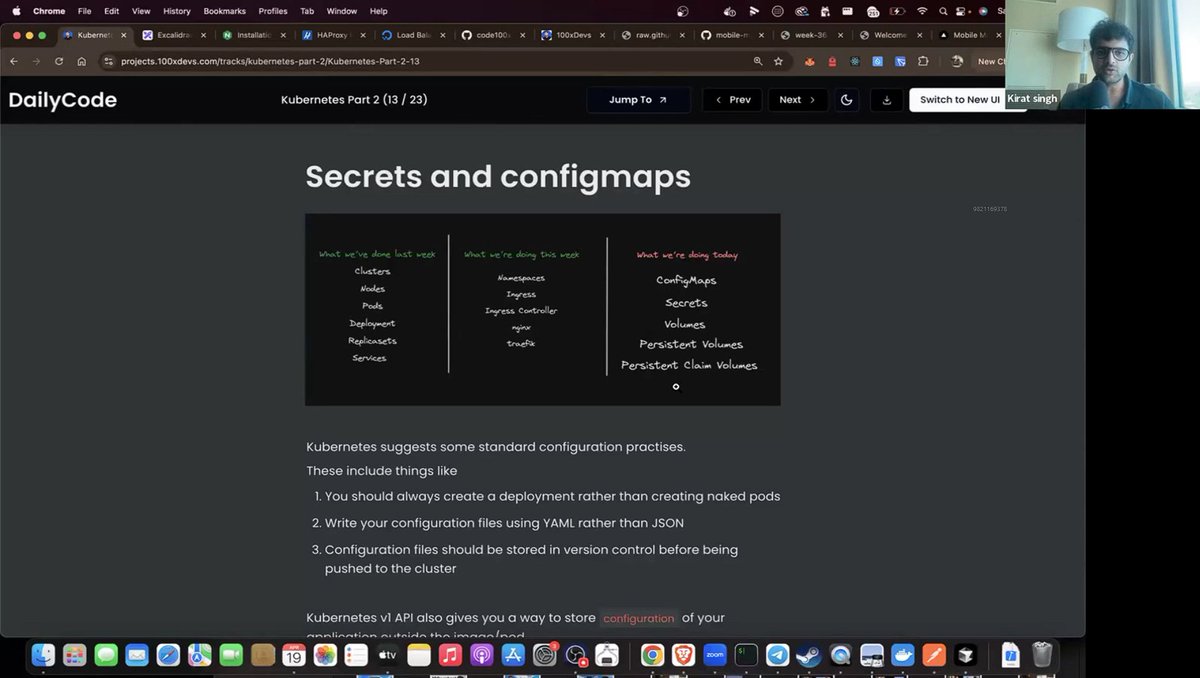Bookmark this page with star icon

(778, 61)
